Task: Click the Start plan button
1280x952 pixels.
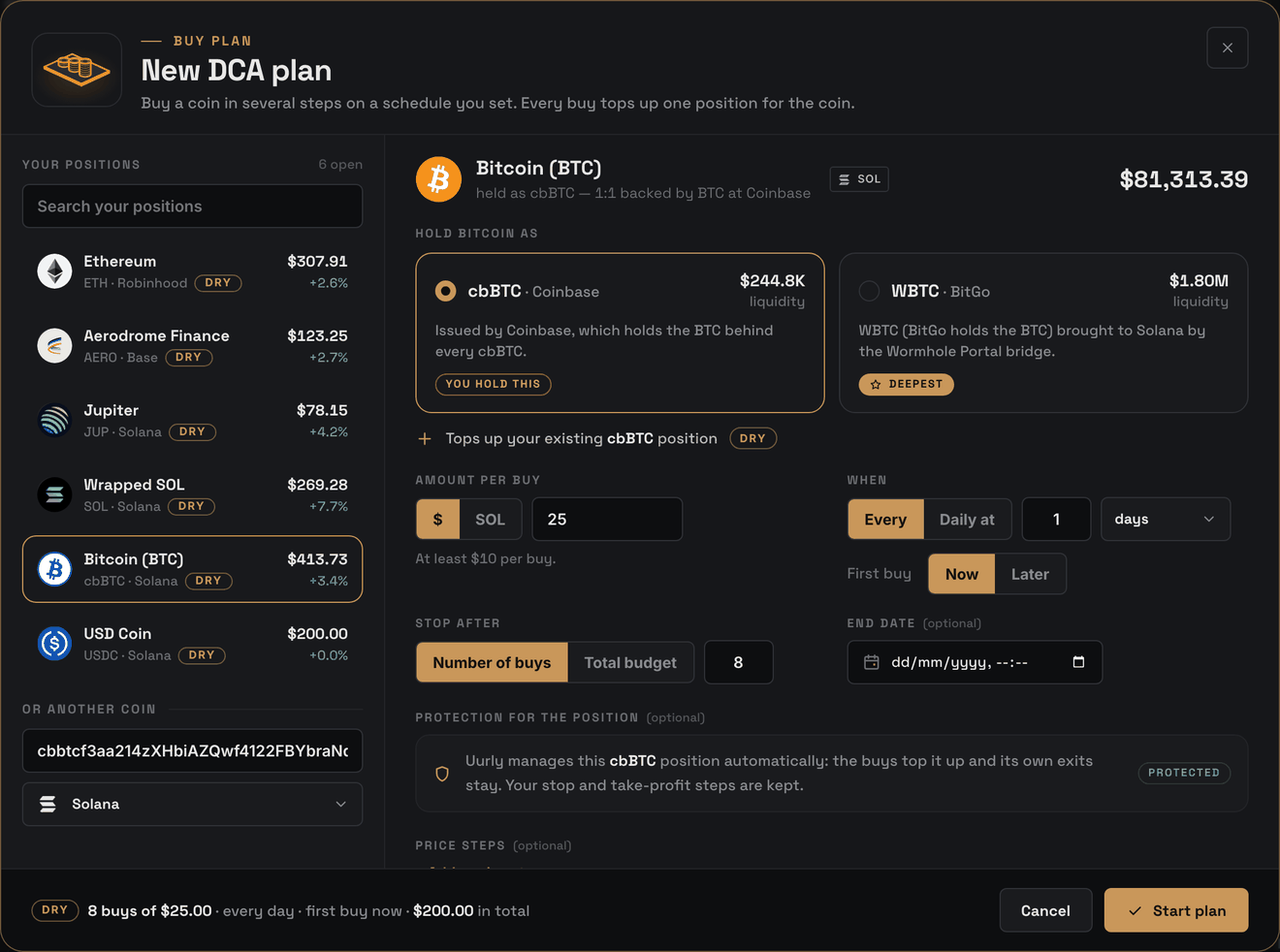Action: 1176,911
